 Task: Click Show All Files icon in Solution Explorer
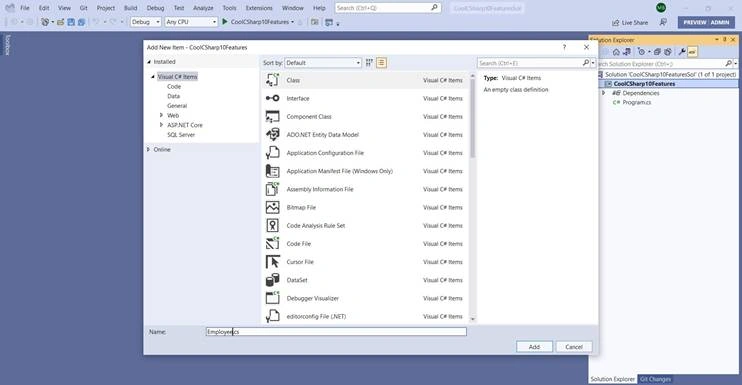(668, 52)
